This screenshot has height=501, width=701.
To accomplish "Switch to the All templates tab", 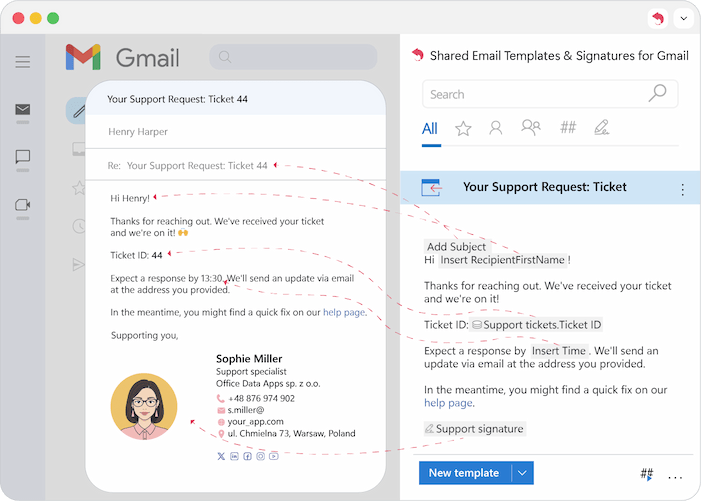I will [x=430, y=129].
